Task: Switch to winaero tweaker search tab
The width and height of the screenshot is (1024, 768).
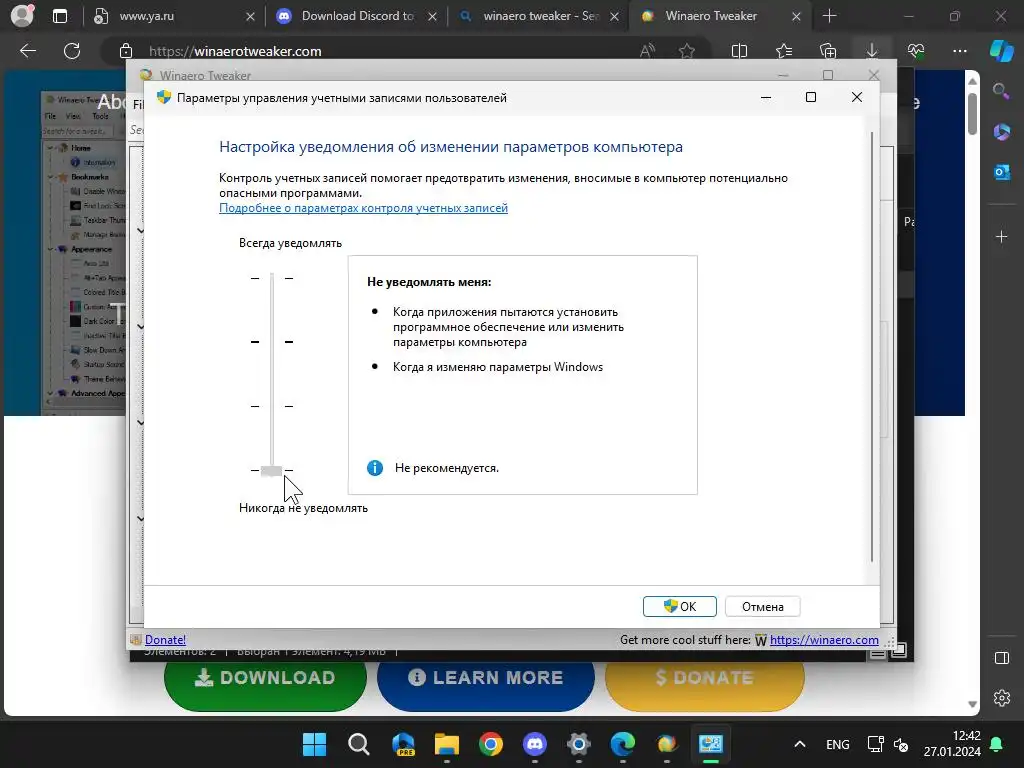Action: [x=540, y=16]
